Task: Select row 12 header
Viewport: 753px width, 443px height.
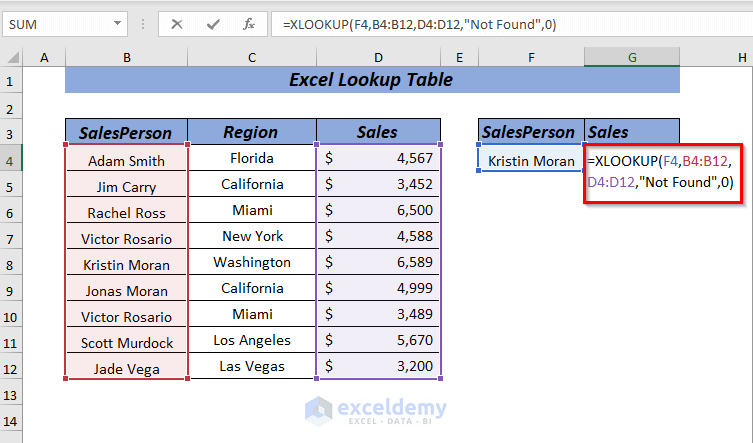Action: click(x=11, y=369)
